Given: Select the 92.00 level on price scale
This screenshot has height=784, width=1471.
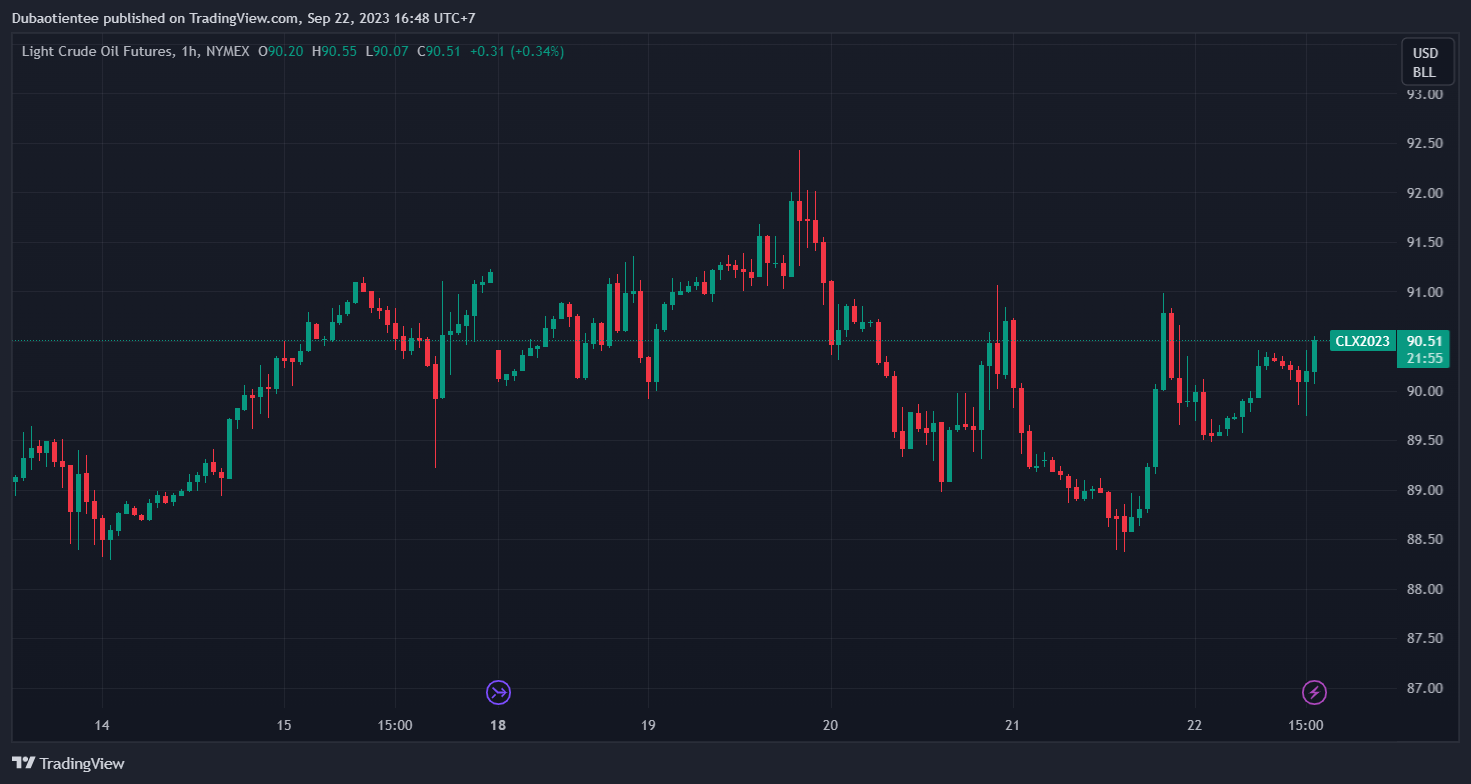Looking at the screenshot, I should [1424, 193].
